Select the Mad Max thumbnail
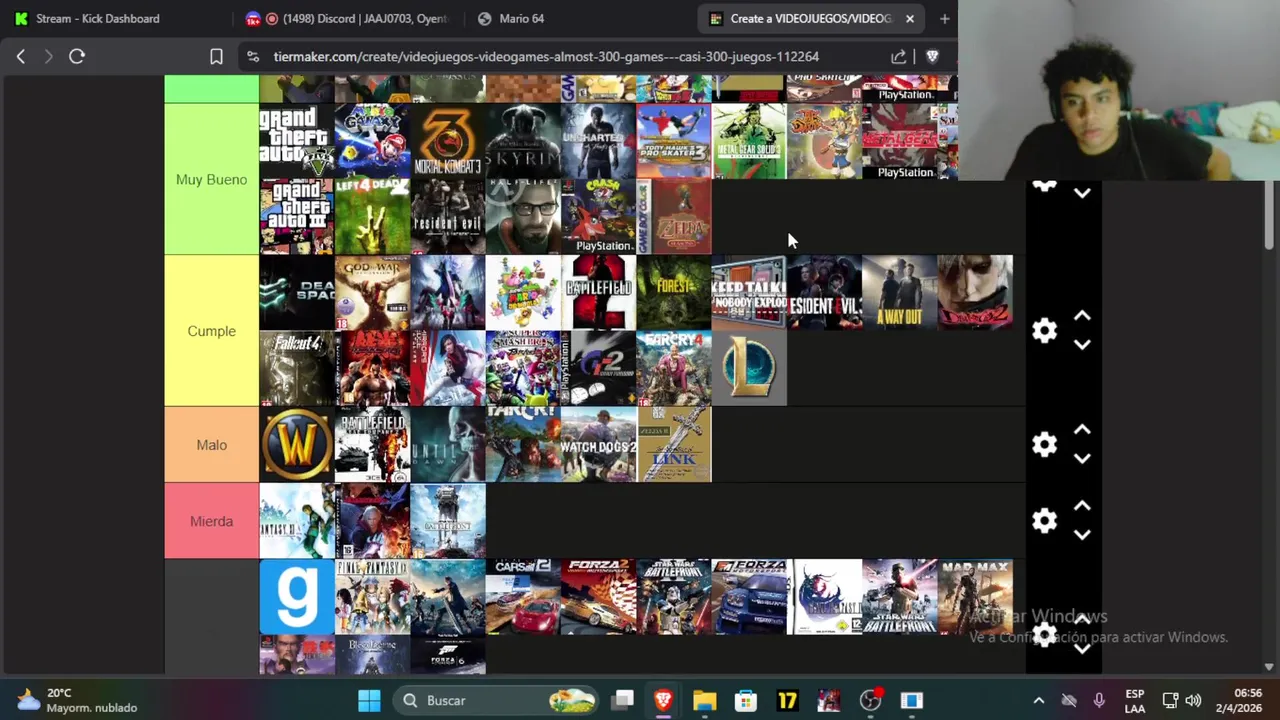1280x720 pixels. coord(975,597)
